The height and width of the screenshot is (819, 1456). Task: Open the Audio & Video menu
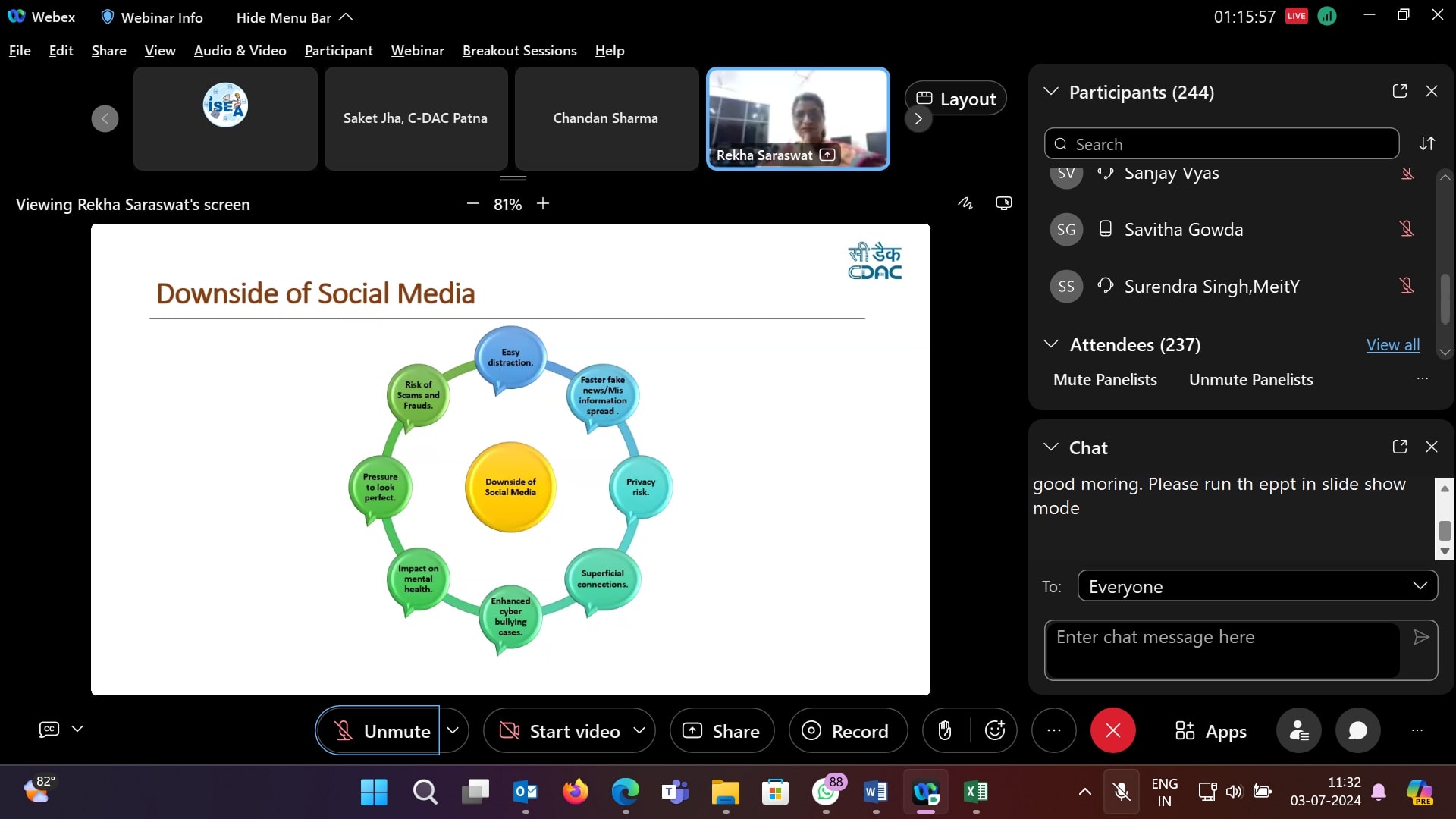point(240,51)
